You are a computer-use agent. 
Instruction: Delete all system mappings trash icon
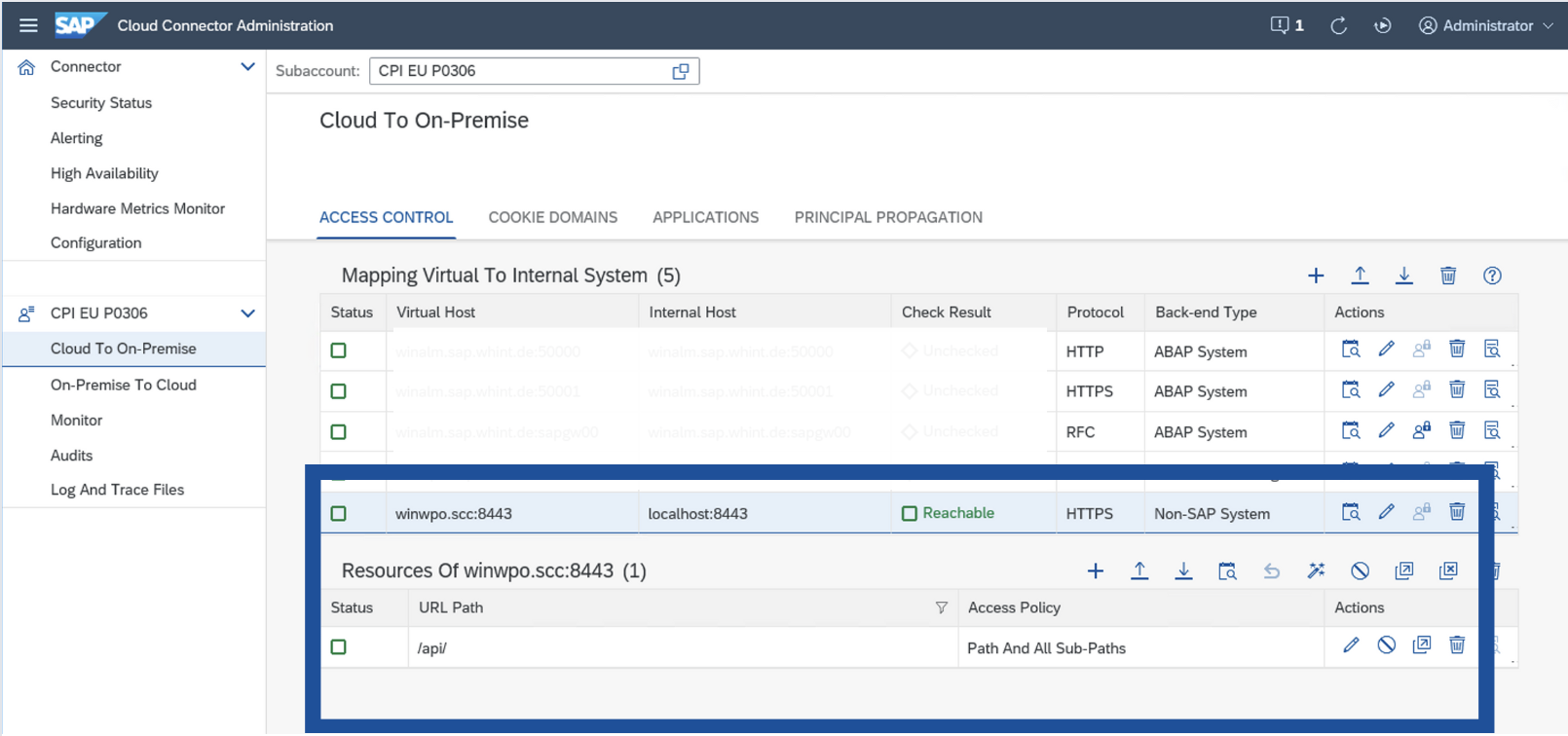point(1448,276)
